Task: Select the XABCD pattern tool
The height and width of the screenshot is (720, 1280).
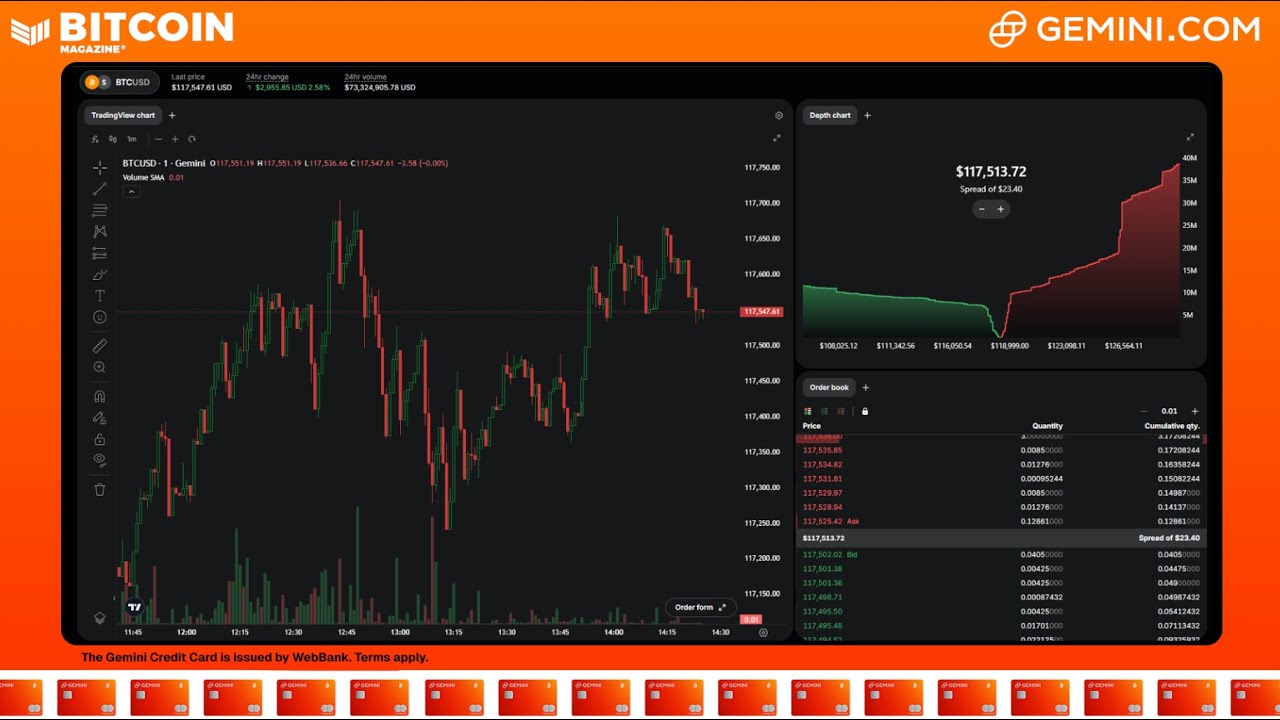Action: click(100, 232)
